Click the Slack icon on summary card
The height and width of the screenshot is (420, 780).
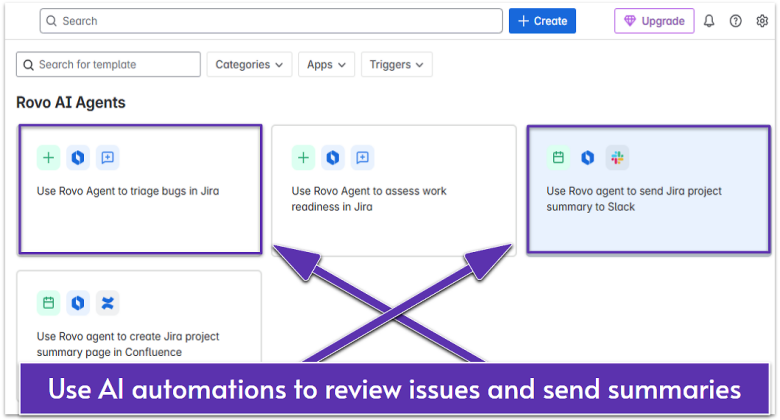617,158
